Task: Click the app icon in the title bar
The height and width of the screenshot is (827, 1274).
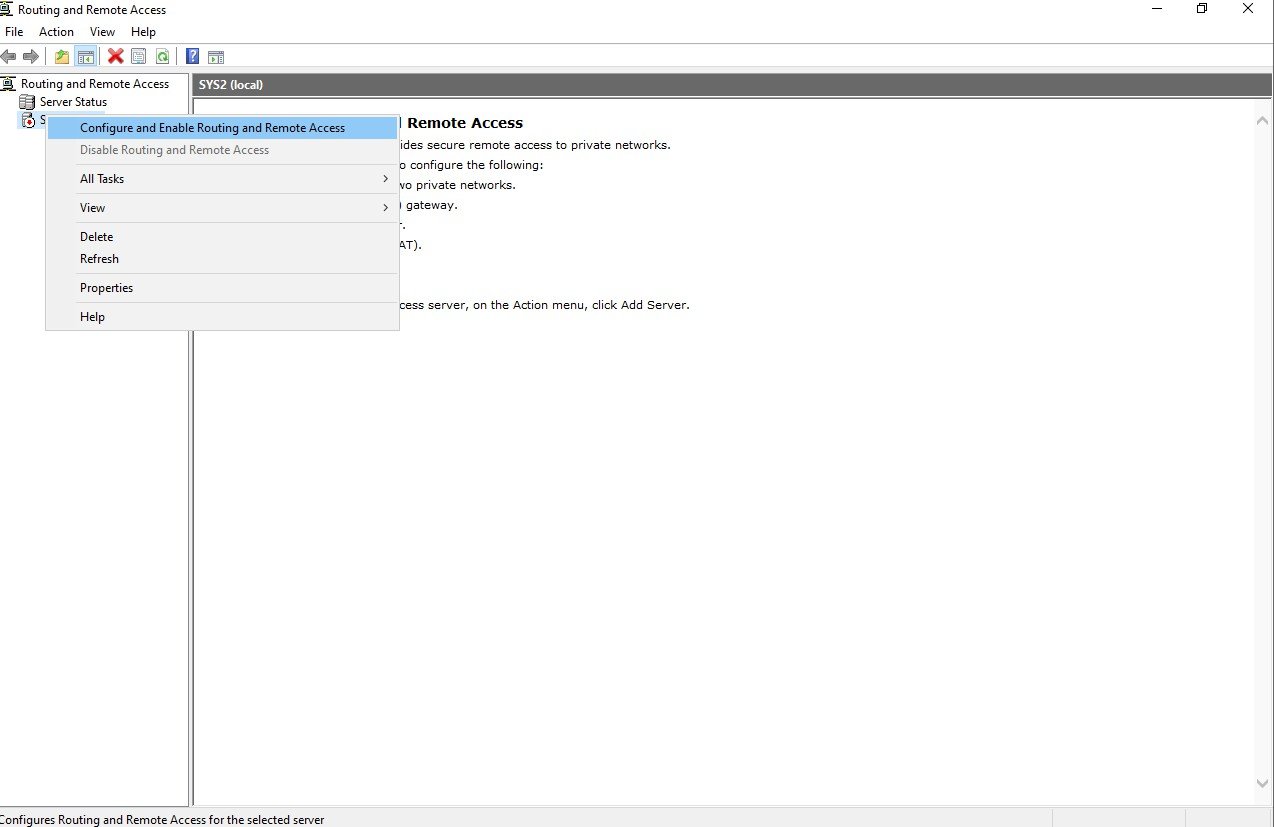Action: coord(7,9)
